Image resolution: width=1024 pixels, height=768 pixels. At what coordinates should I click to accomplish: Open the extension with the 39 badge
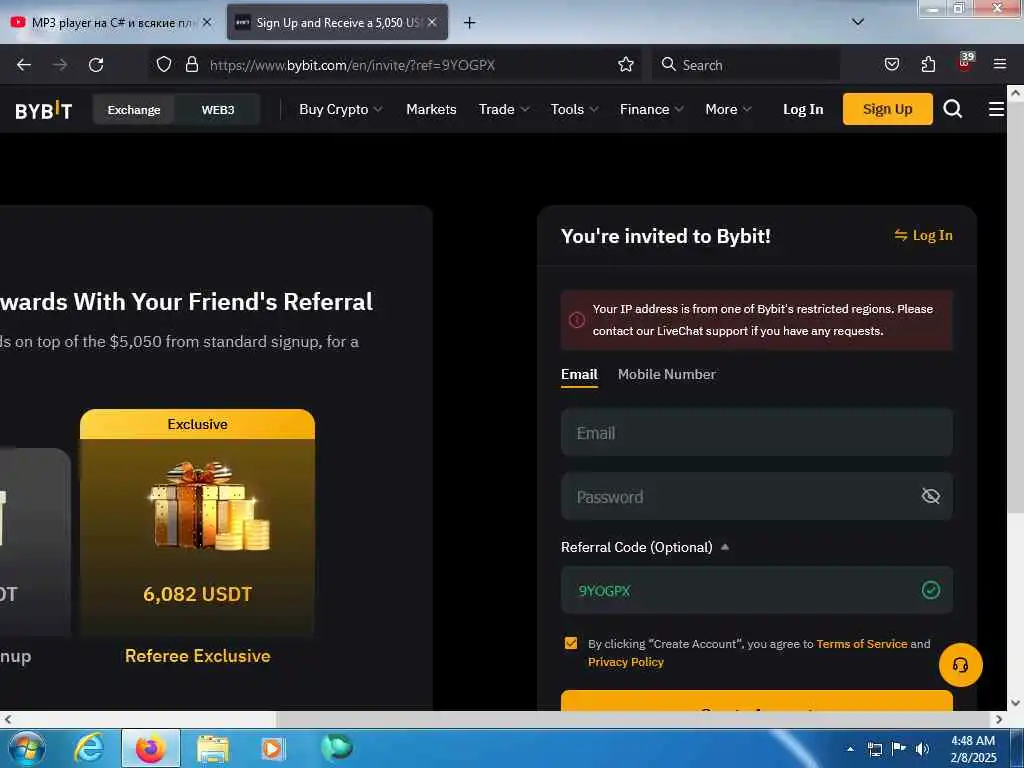[965, 63]
